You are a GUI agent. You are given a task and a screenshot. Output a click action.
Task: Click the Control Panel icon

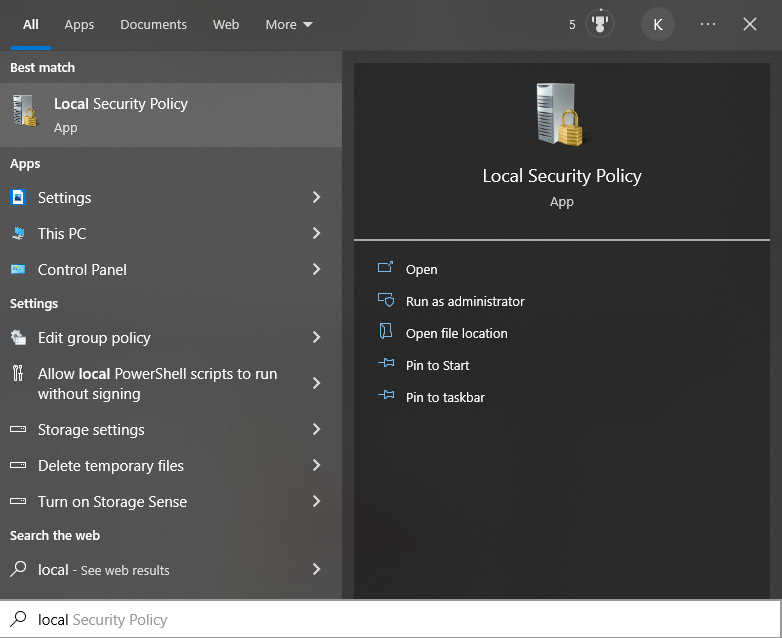point(18,269)
